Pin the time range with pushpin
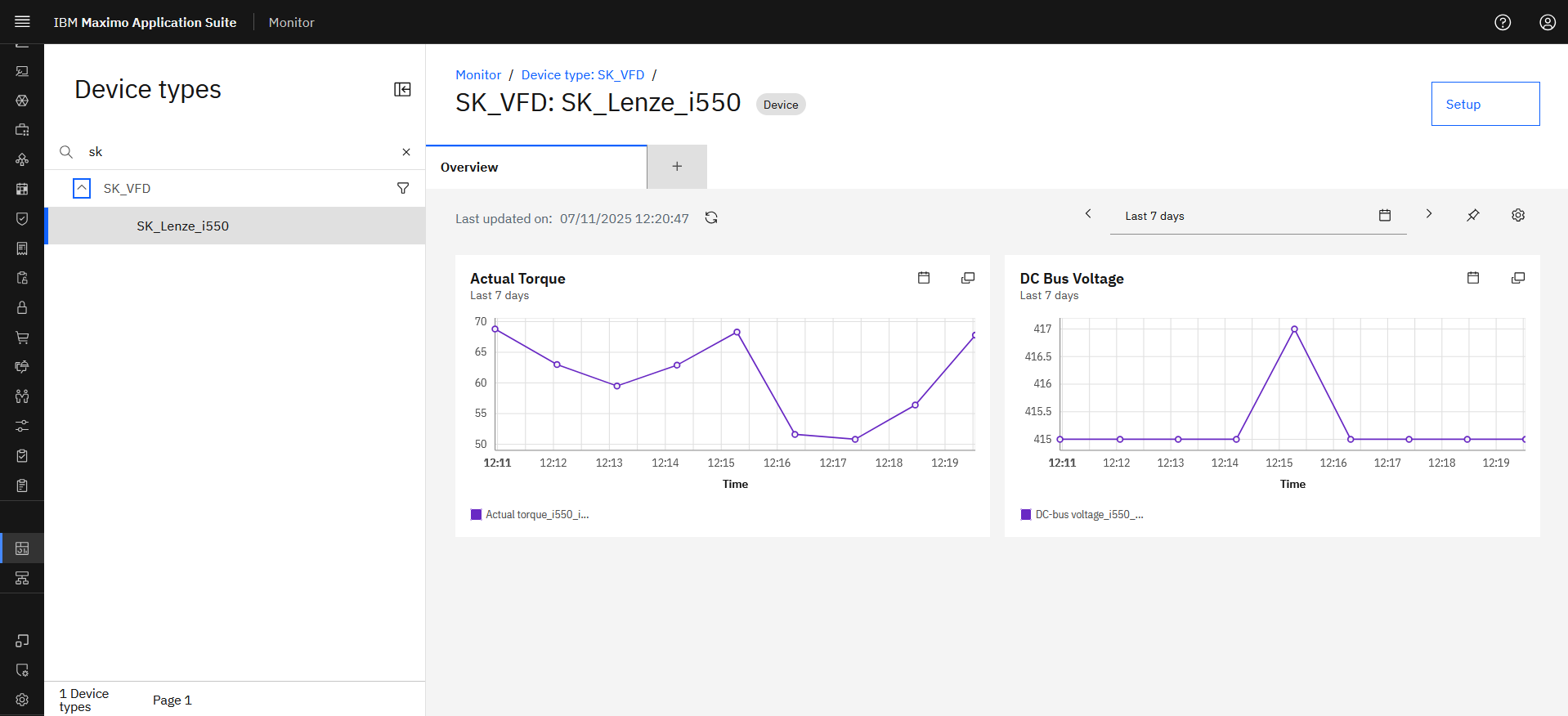Viewport: 1568px width, 716px height. tap(1472, 215)
